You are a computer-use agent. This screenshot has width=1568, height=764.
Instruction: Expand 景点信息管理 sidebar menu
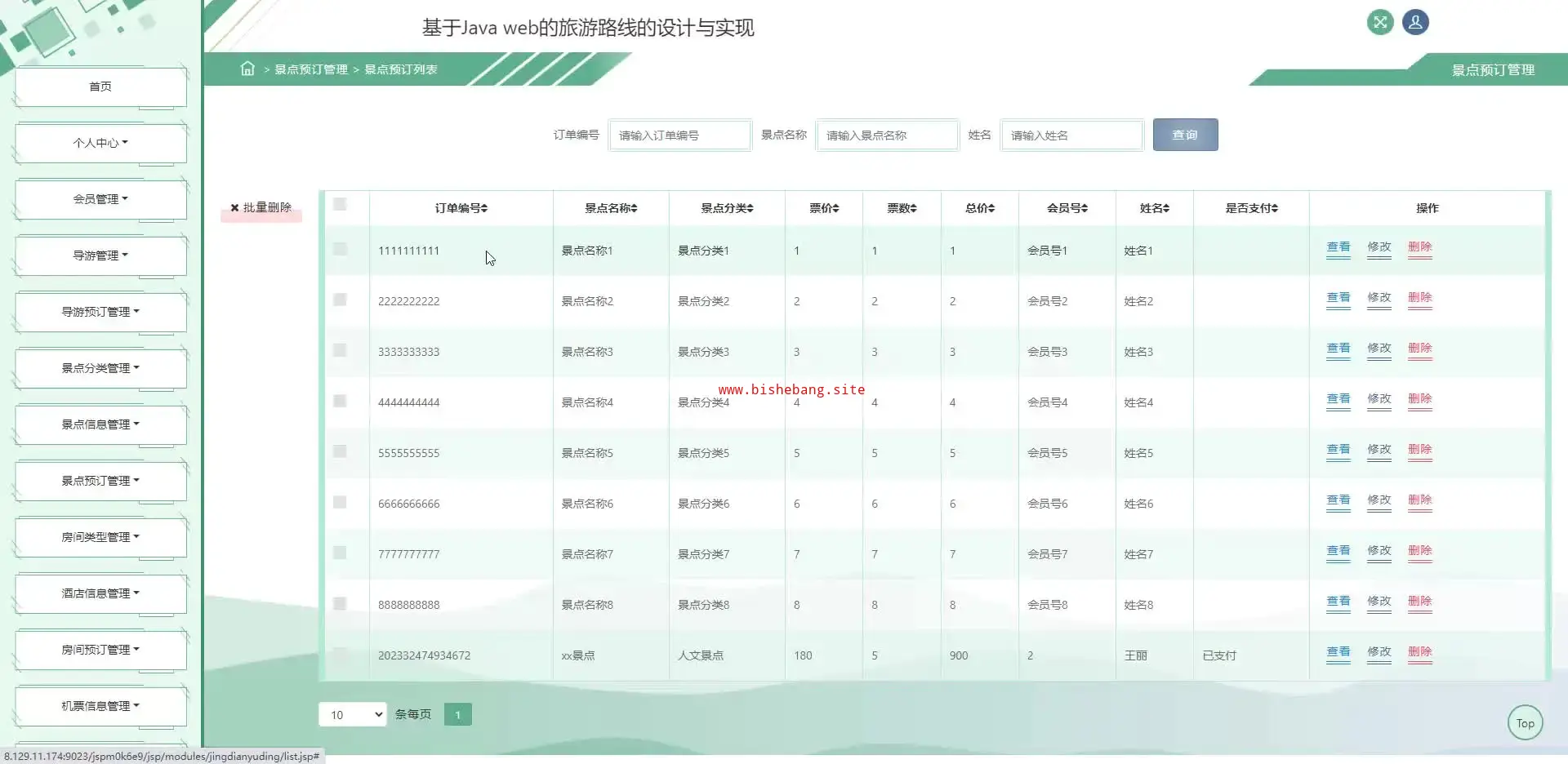pos(100,424)
